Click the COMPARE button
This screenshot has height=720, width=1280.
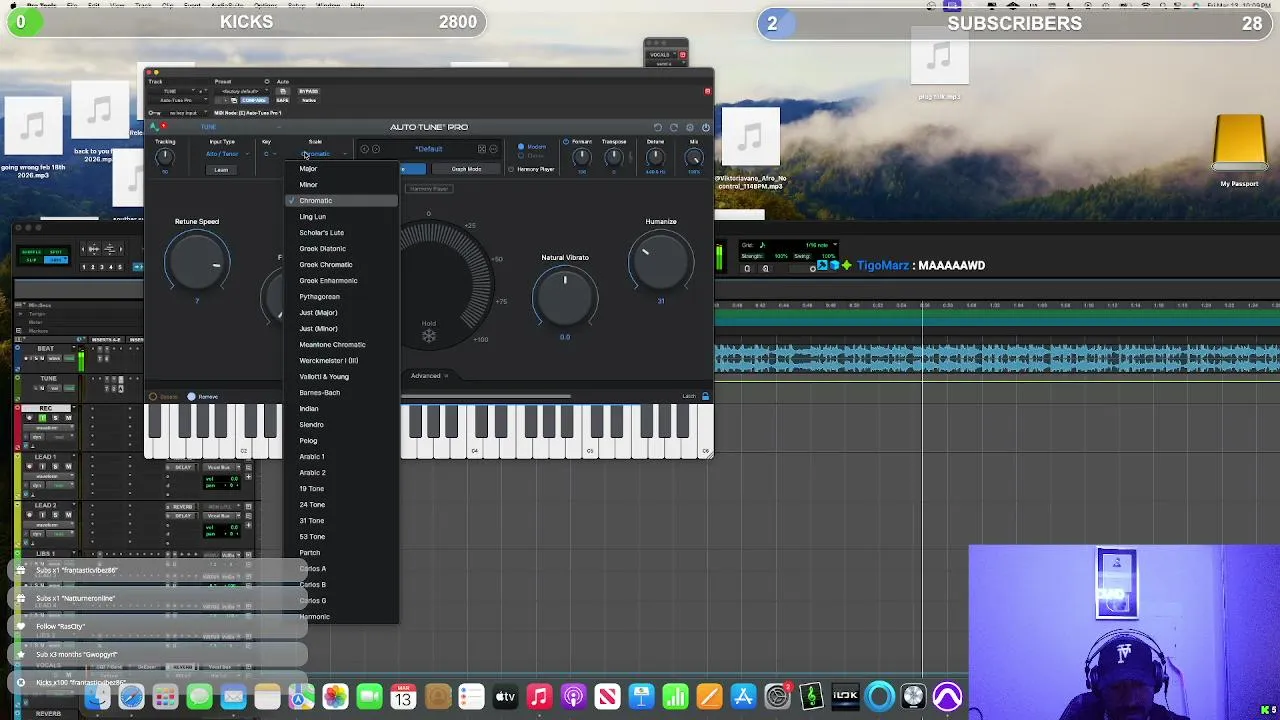coord(254,100)
